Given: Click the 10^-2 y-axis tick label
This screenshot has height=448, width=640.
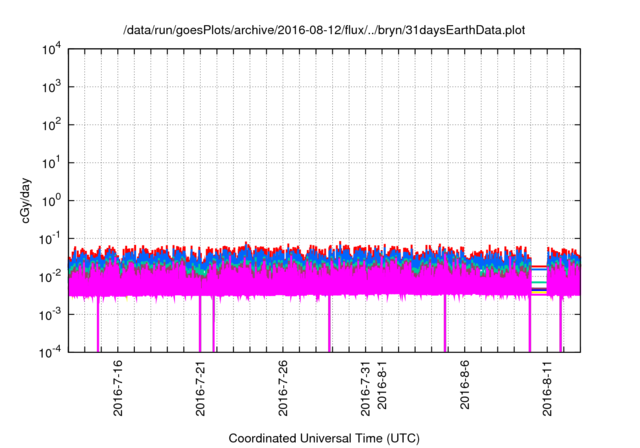Looking at the screenshot, I should tap(50, 277).
